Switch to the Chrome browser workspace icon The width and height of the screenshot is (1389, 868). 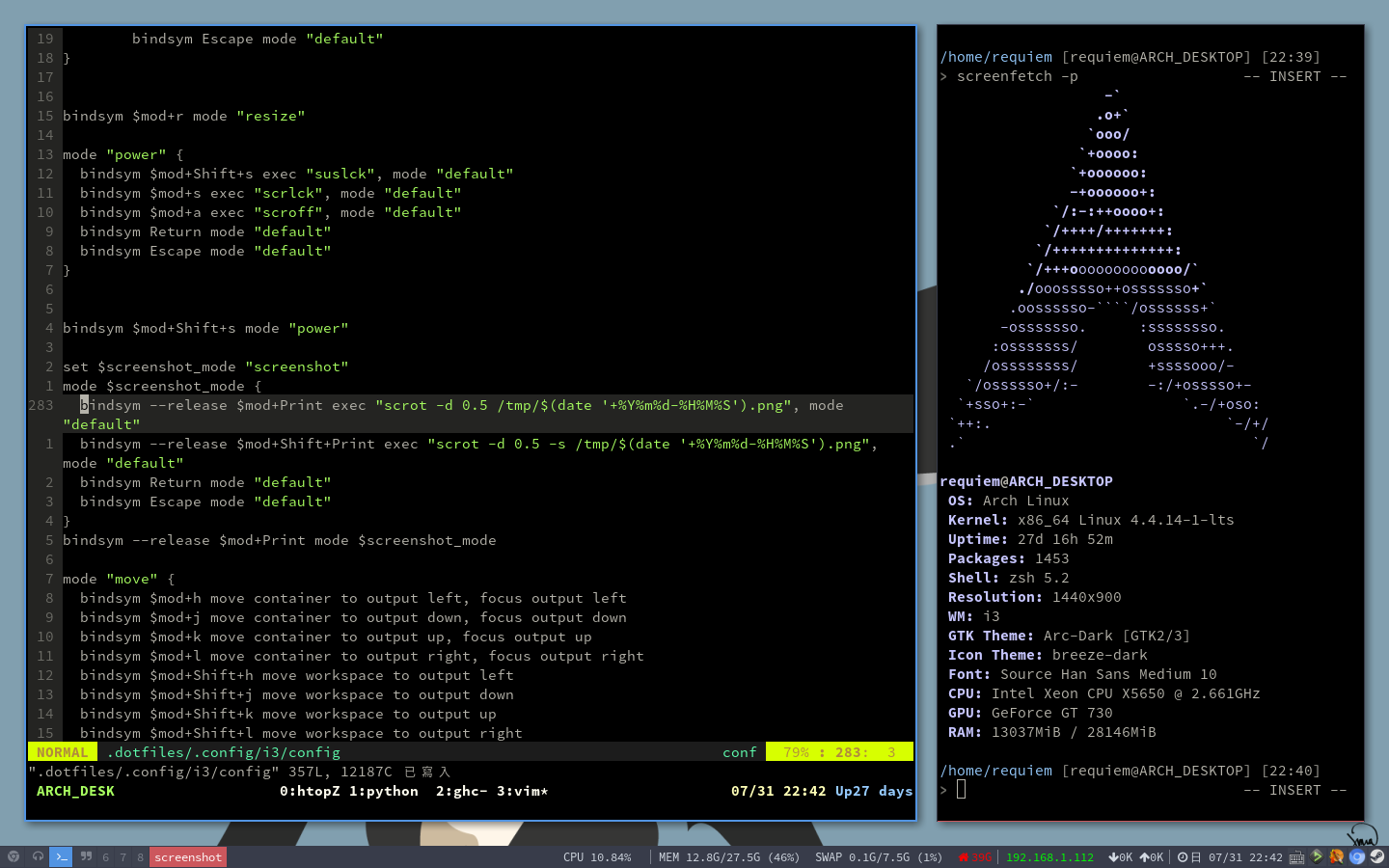click(14, 856)
